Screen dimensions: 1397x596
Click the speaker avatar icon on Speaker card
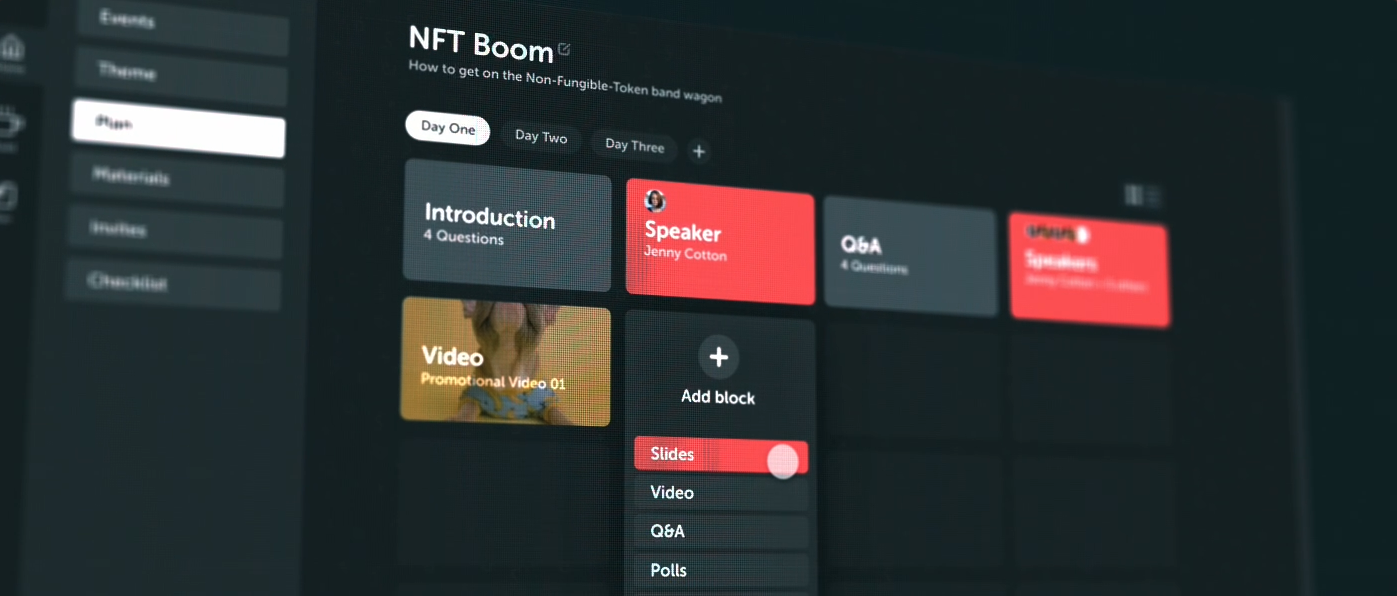655,201
